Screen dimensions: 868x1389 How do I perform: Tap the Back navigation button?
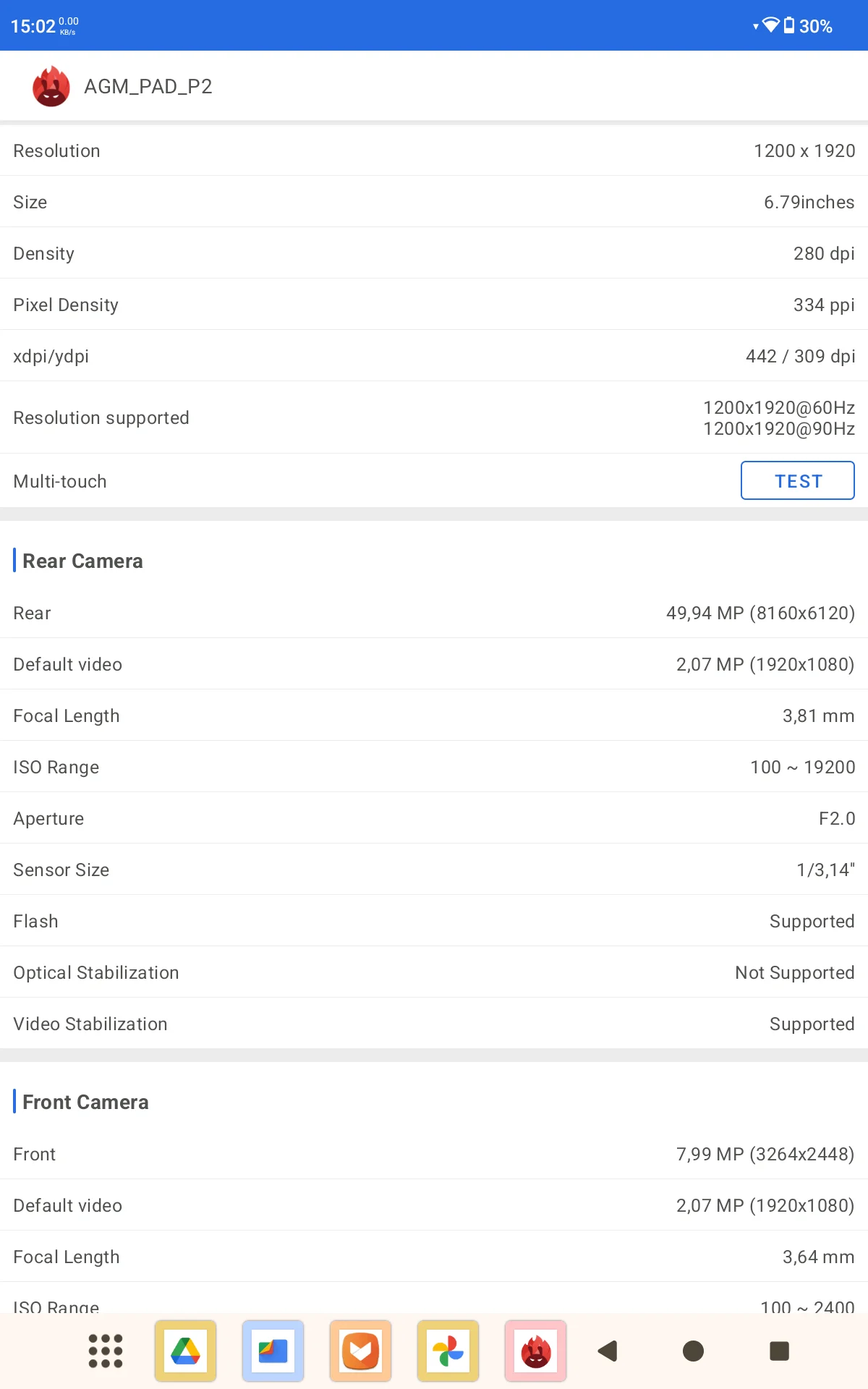tap(608, 1351)
